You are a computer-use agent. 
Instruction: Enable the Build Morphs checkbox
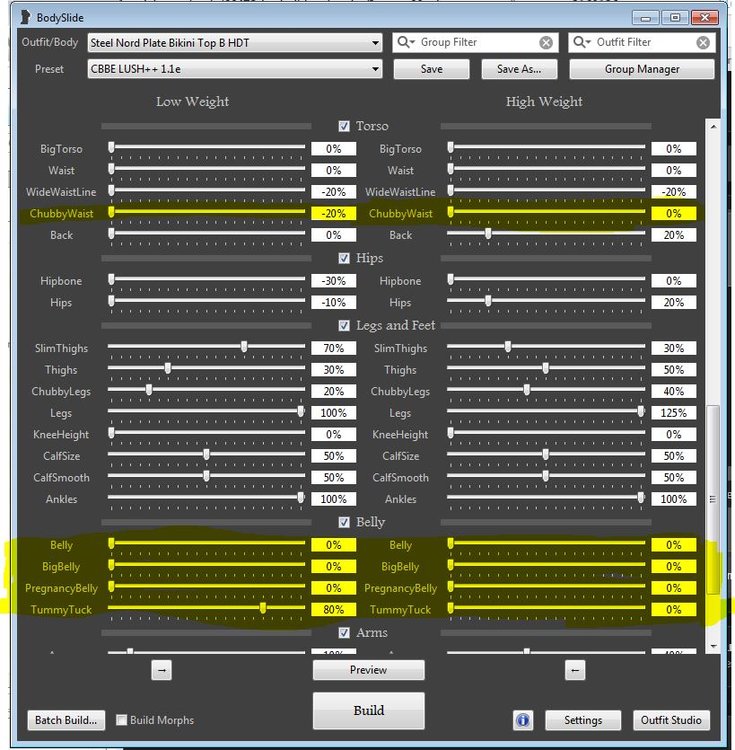(x=122, y=720)
